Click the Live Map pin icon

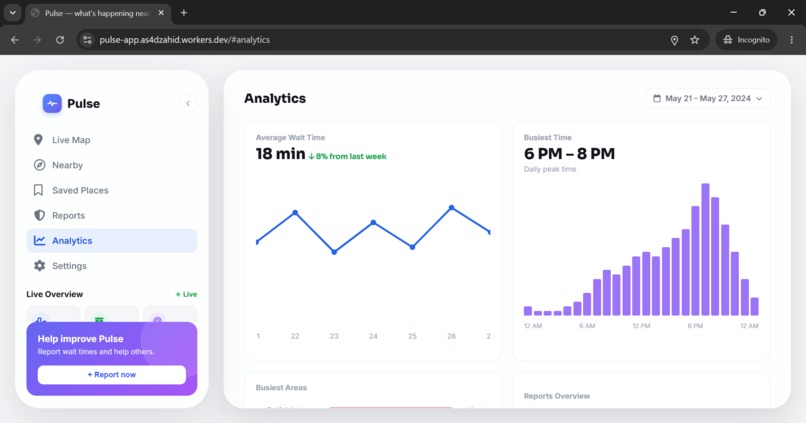(x=39, y=140)
